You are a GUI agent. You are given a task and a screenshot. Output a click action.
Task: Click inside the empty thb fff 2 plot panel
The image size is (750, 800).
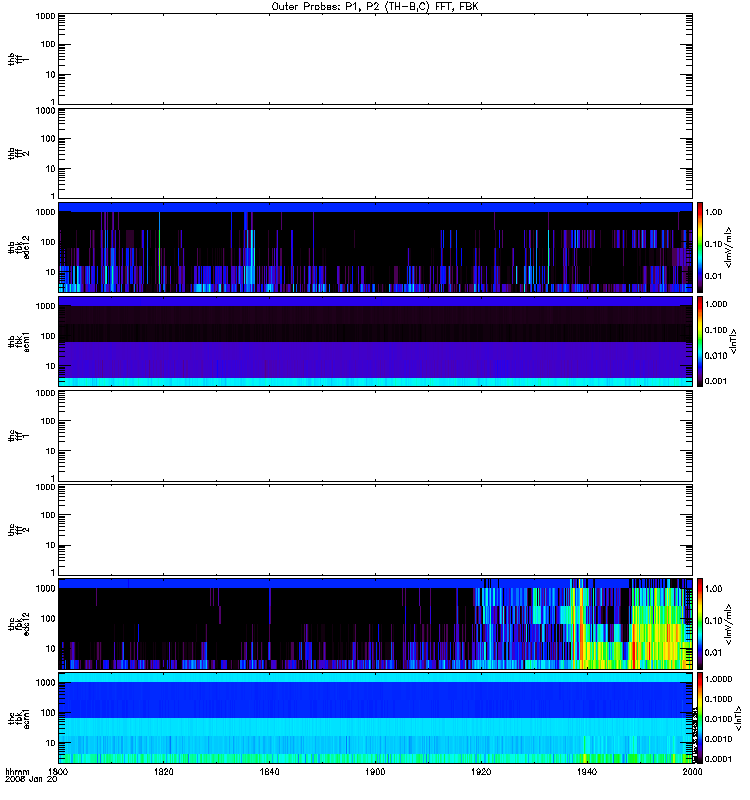[x=375, y=153]
